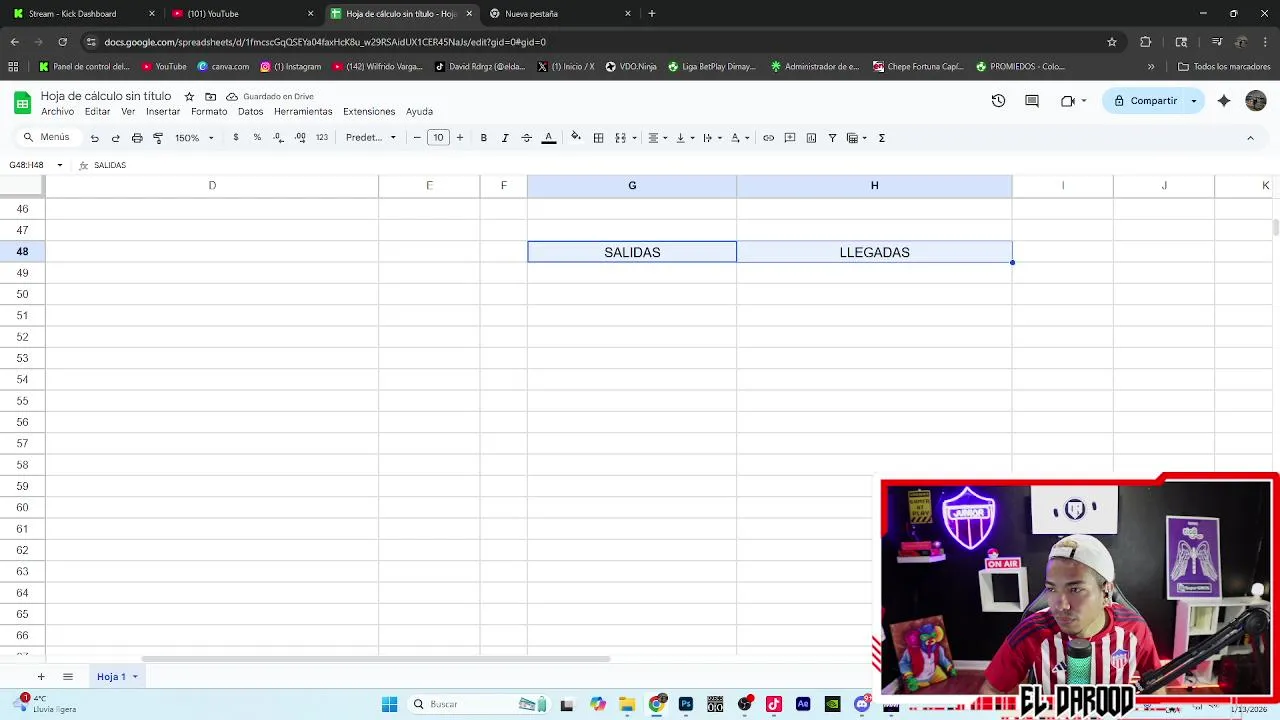Open the zoom level dropdown at 150%

coord(194,138)
